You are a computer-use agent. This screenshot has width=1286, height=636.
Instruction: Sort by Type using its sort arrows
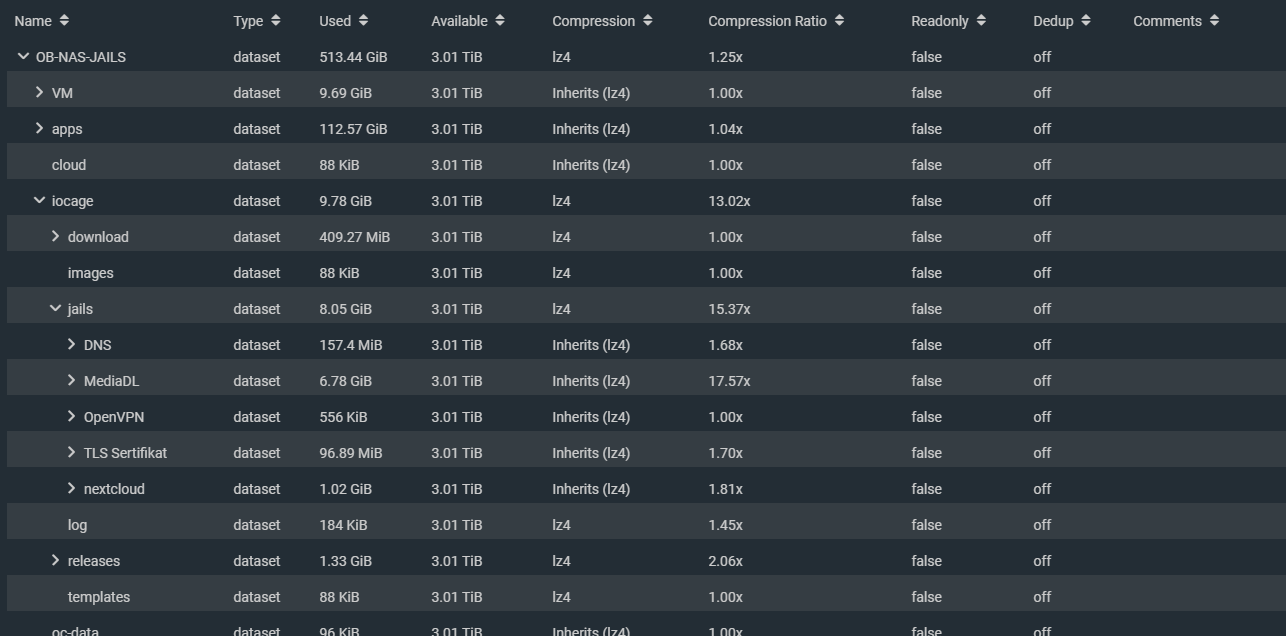click(x=275, y=21)
